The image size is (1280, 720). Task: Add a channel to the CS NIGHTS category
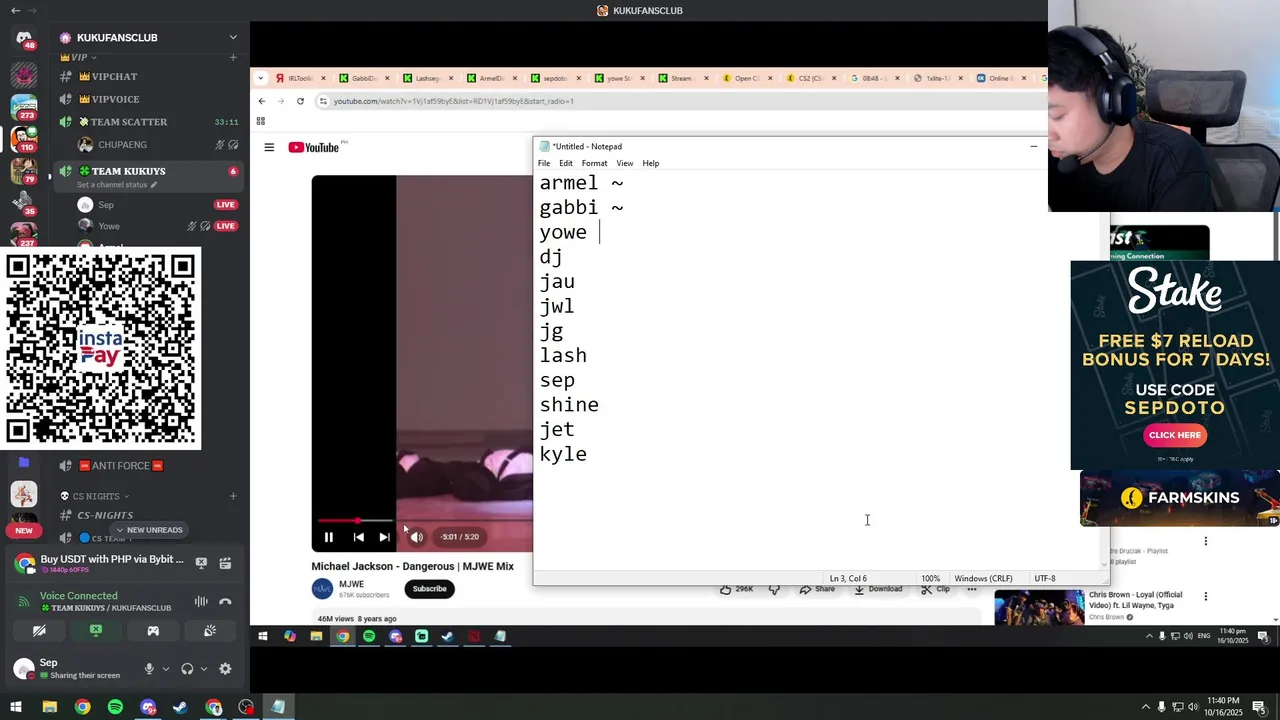[233, 496]
